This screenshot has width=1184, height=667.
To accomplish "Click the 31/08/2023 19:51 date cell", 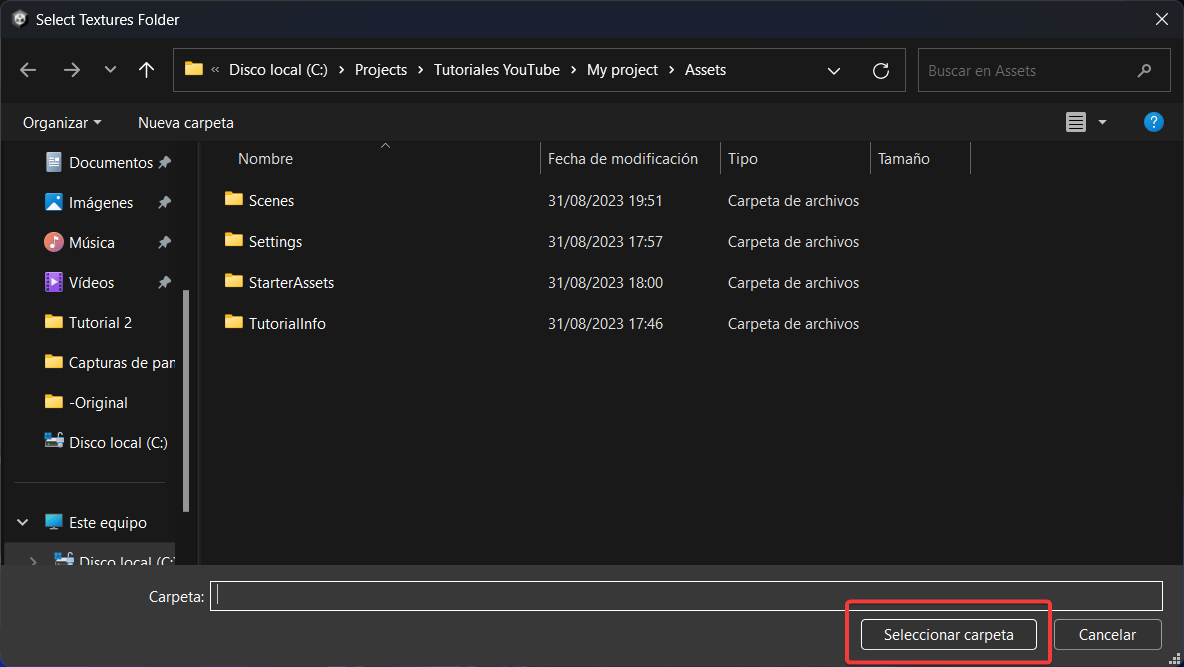I will pos(605,200).
